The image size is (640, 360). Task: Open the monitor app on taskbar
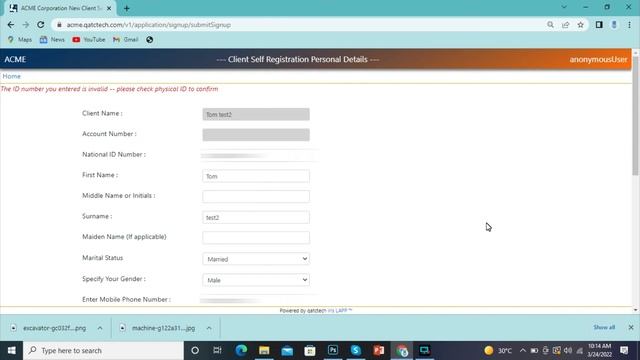tap(424, 351)
